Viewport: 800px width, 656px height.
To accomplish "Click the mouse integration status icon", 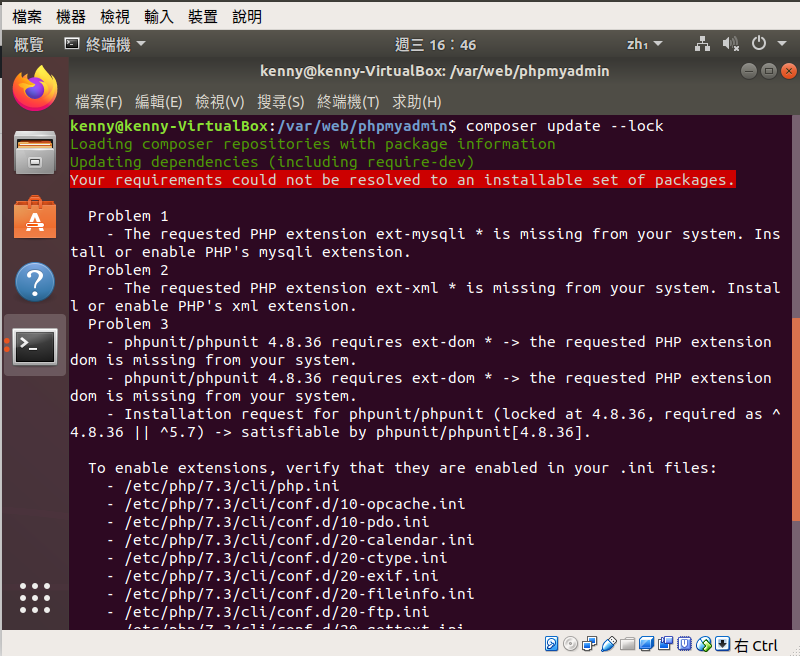I will [704, 644].
